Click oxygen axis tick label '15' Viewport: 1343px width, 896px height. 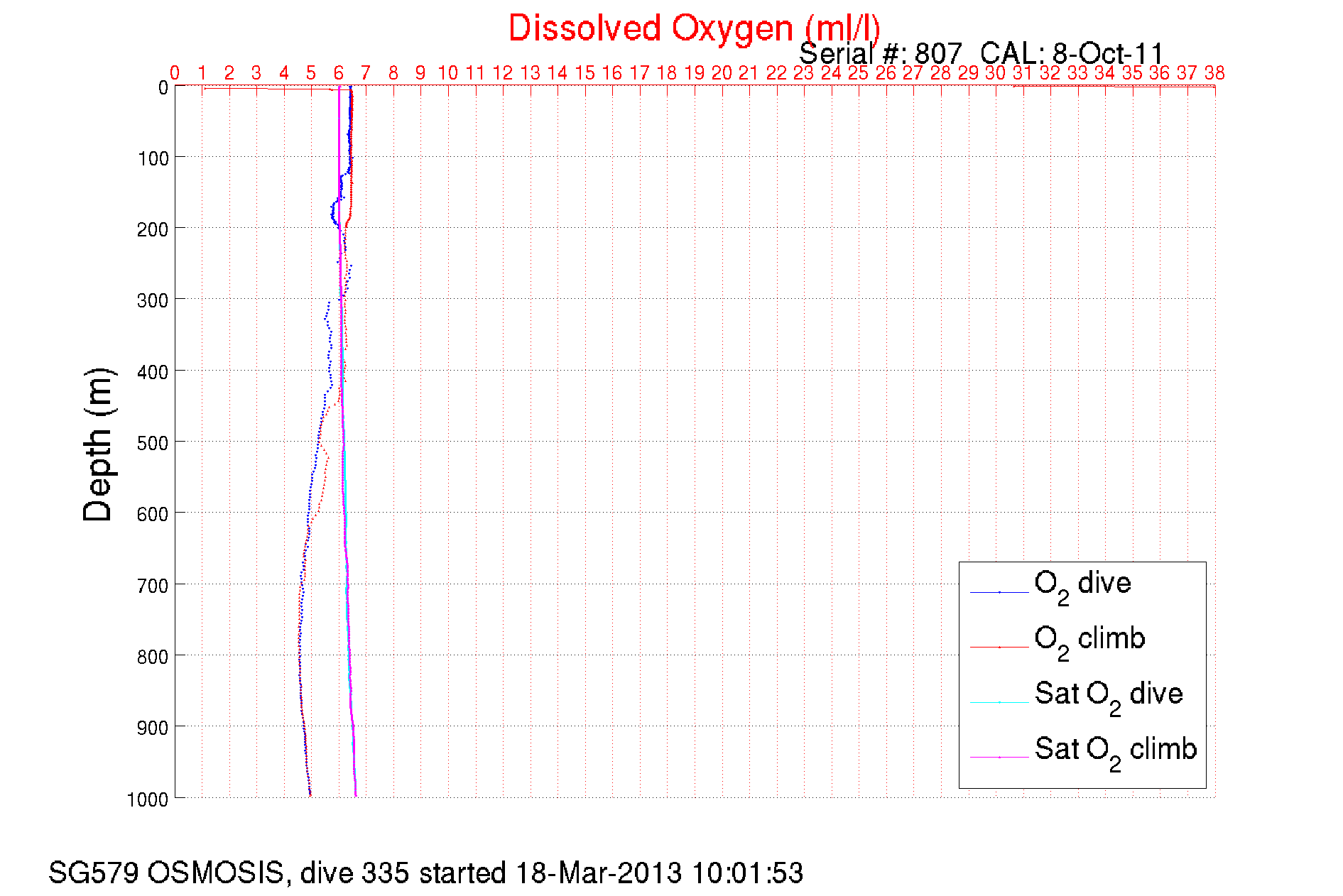coord(585,73)
